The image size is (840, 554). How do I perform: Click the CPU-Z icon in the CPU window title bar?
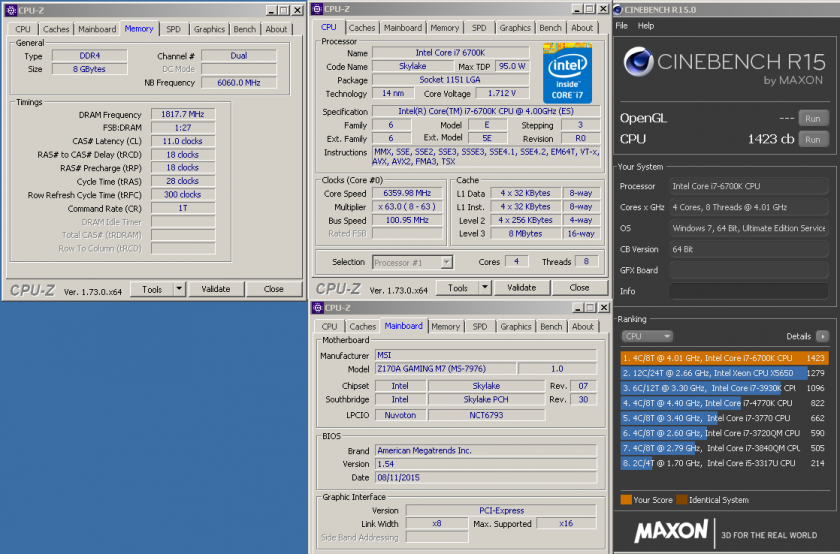click(317, 9)
